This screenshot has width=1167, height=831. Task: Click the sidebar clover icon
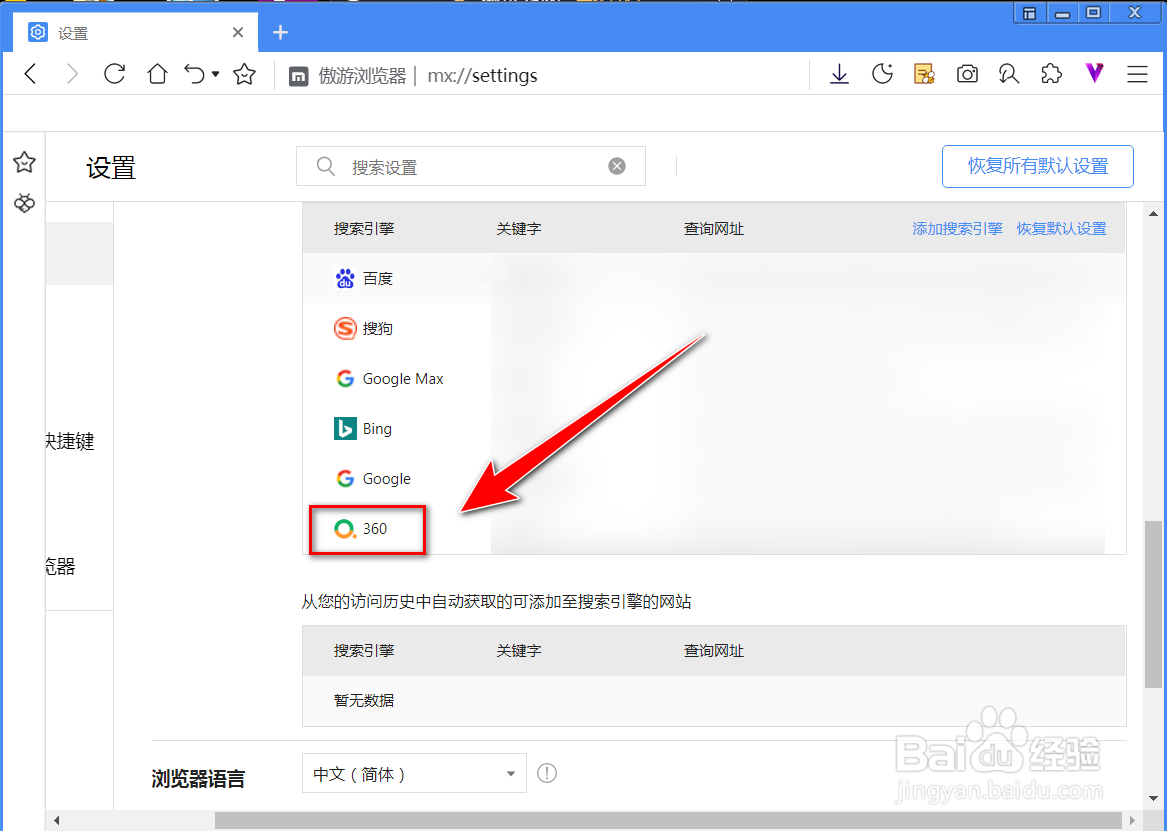pos(25,202)
